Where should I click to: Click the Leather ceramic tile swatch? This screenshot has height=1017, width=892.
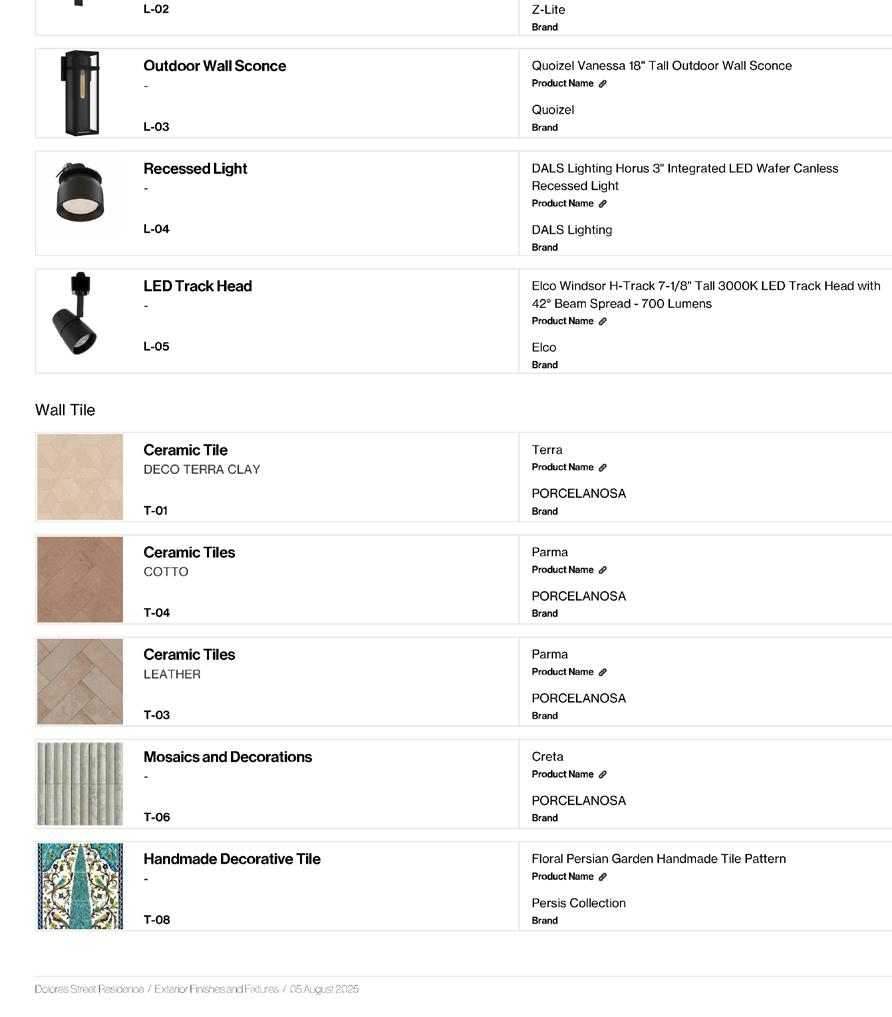tap(80, 682)
